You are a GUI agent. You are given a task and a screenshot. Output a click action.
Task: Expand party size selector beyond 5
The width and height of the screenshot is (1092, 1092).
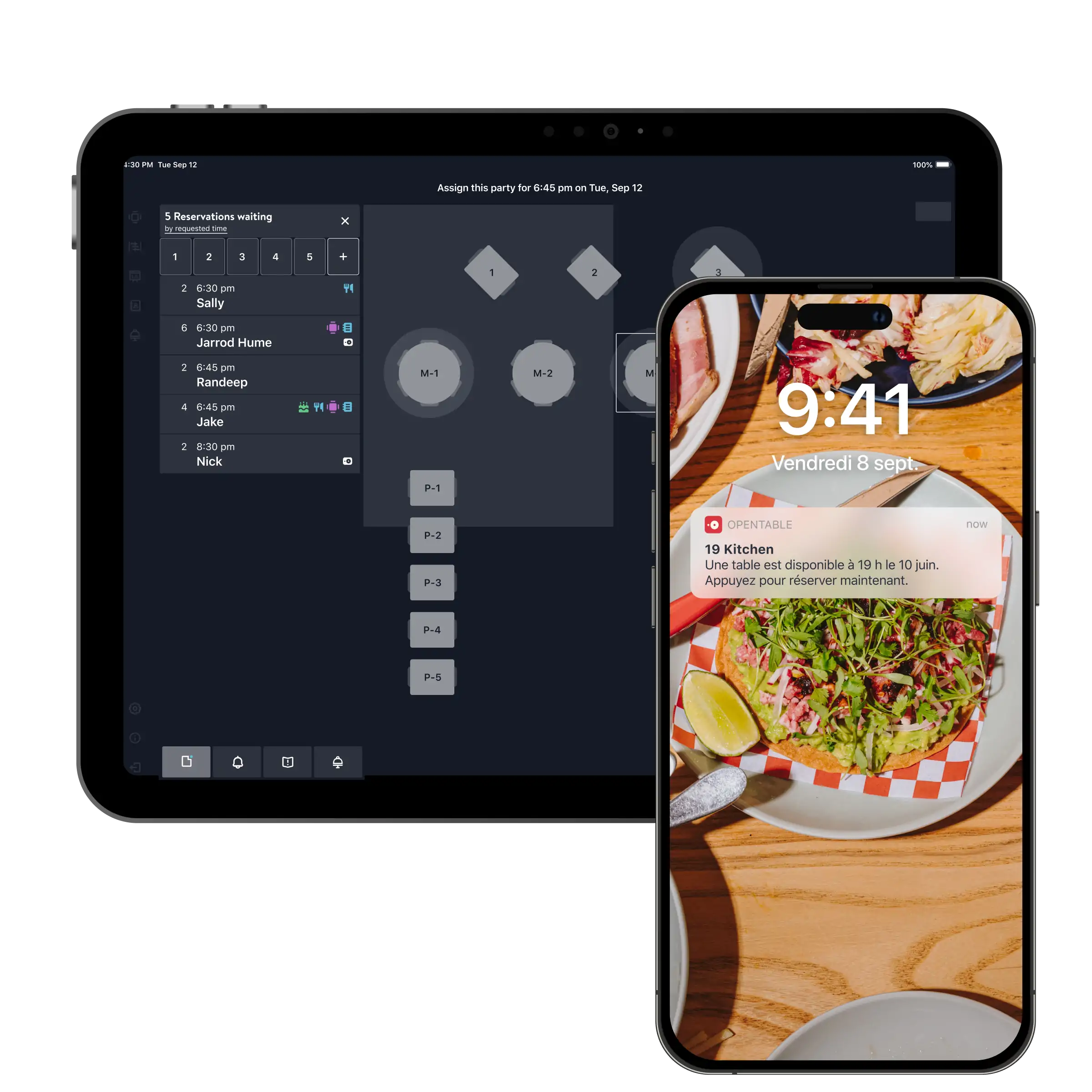[343, 257]
